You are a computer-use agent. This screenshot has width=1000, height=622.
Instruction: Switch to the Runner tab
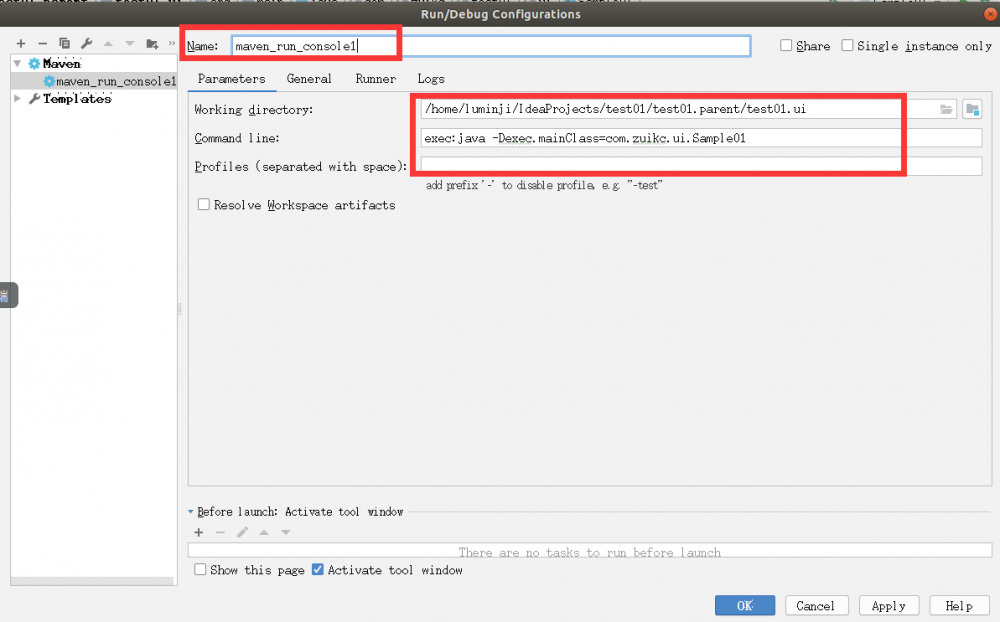point(376,79)
